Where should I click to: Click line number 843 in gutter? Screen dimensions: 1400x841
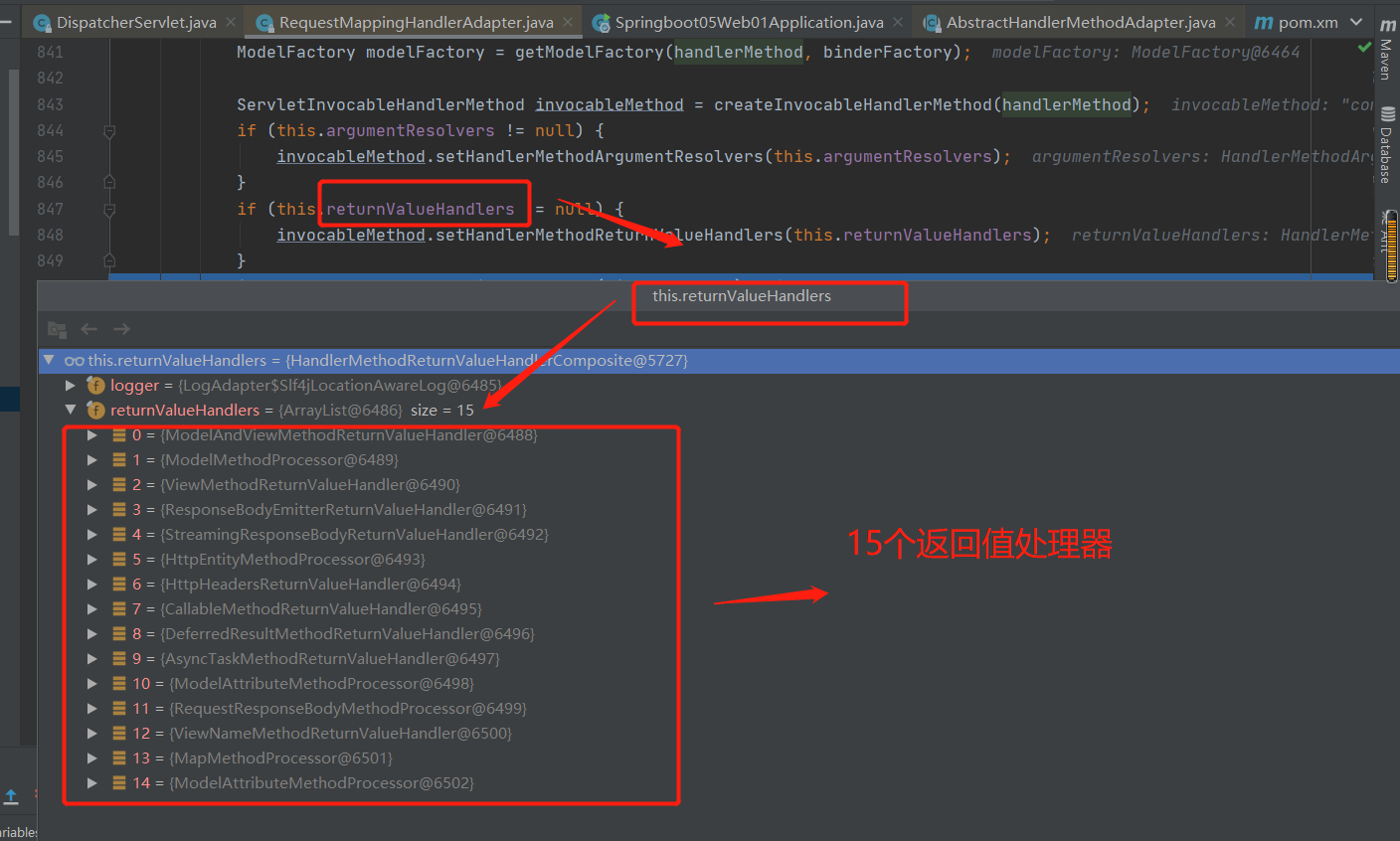(x=50, y=104)
